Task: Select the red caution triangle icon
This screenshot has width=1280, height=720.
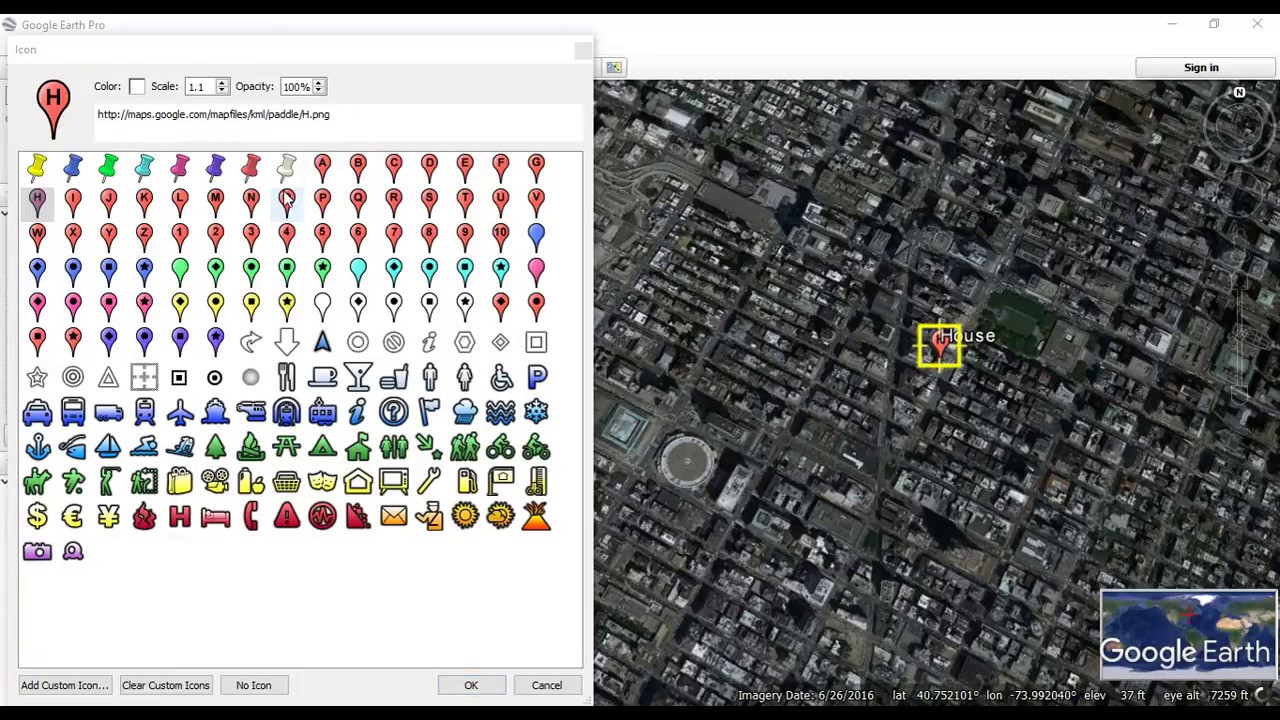Action: 287,517
